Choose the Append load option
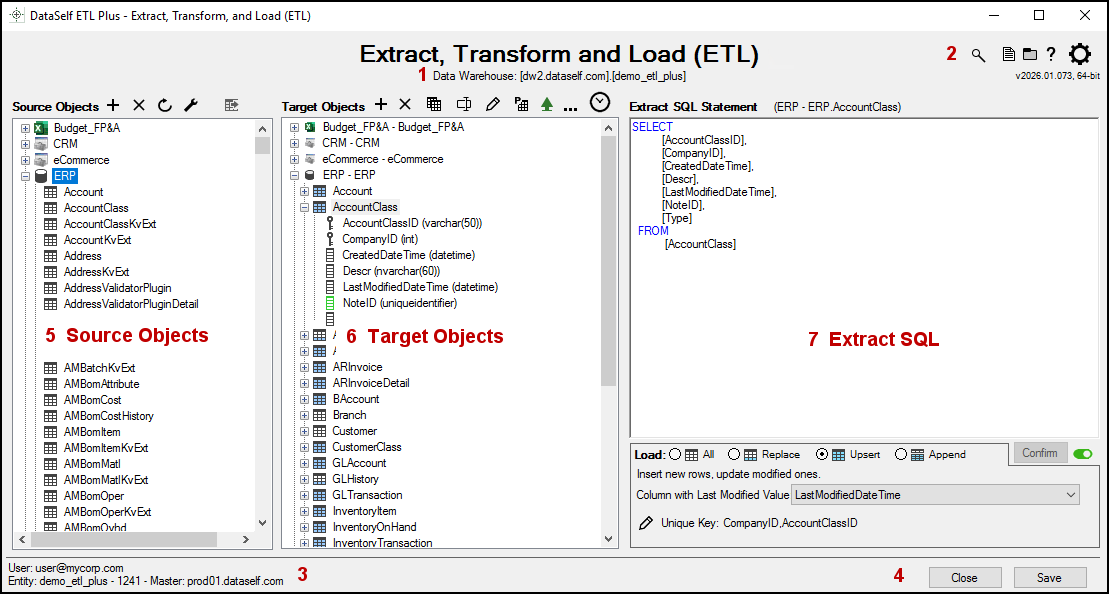 click(x=901, y=454)
